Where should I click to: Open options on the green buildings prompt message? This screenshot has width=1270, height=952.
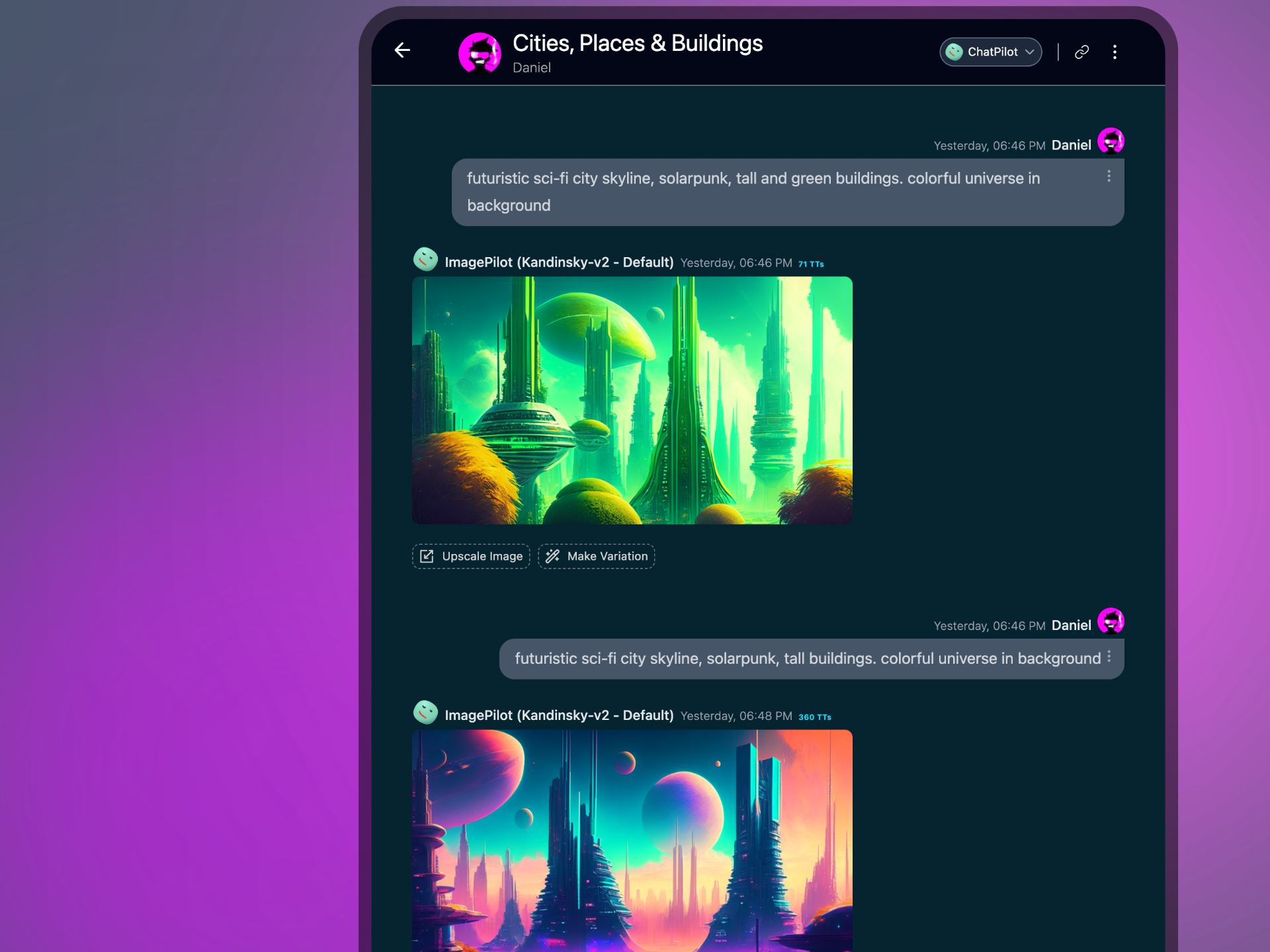[1109, 177]
